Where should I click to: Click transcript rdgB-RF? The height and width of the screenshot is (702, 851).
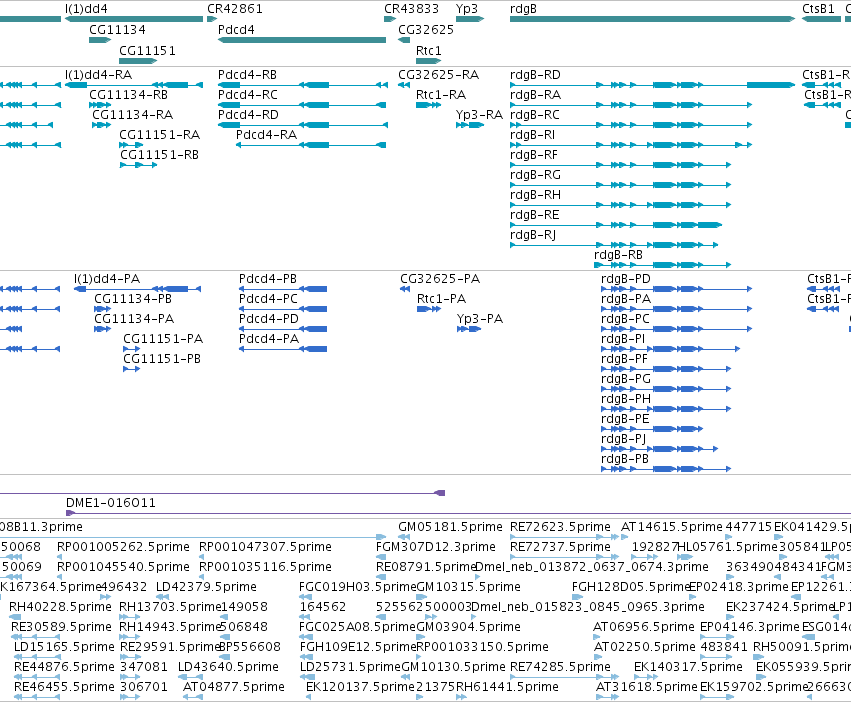[x=534, y=155]
